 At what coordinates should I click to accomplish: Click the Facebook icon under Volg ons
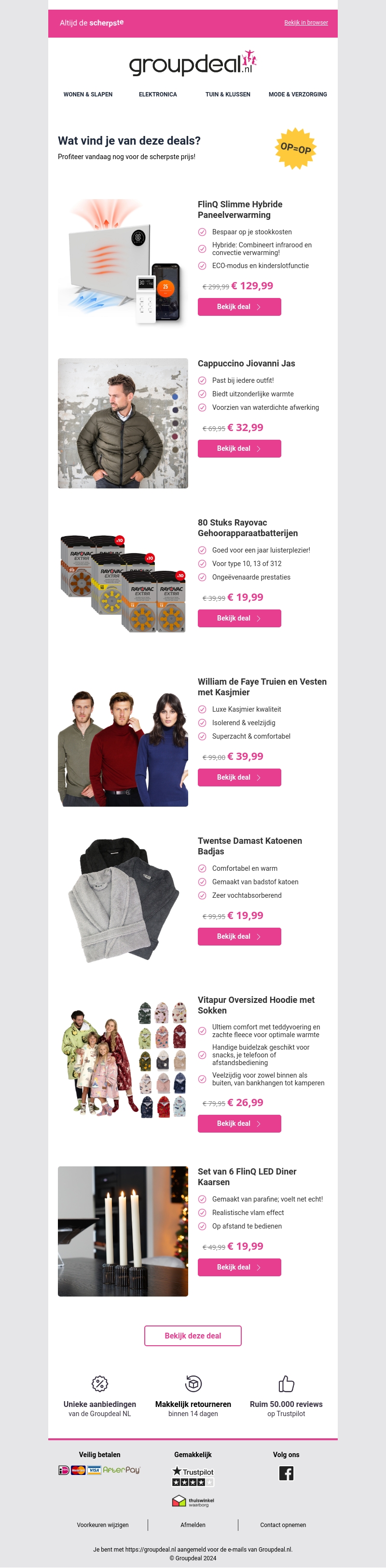[286, 1473]
